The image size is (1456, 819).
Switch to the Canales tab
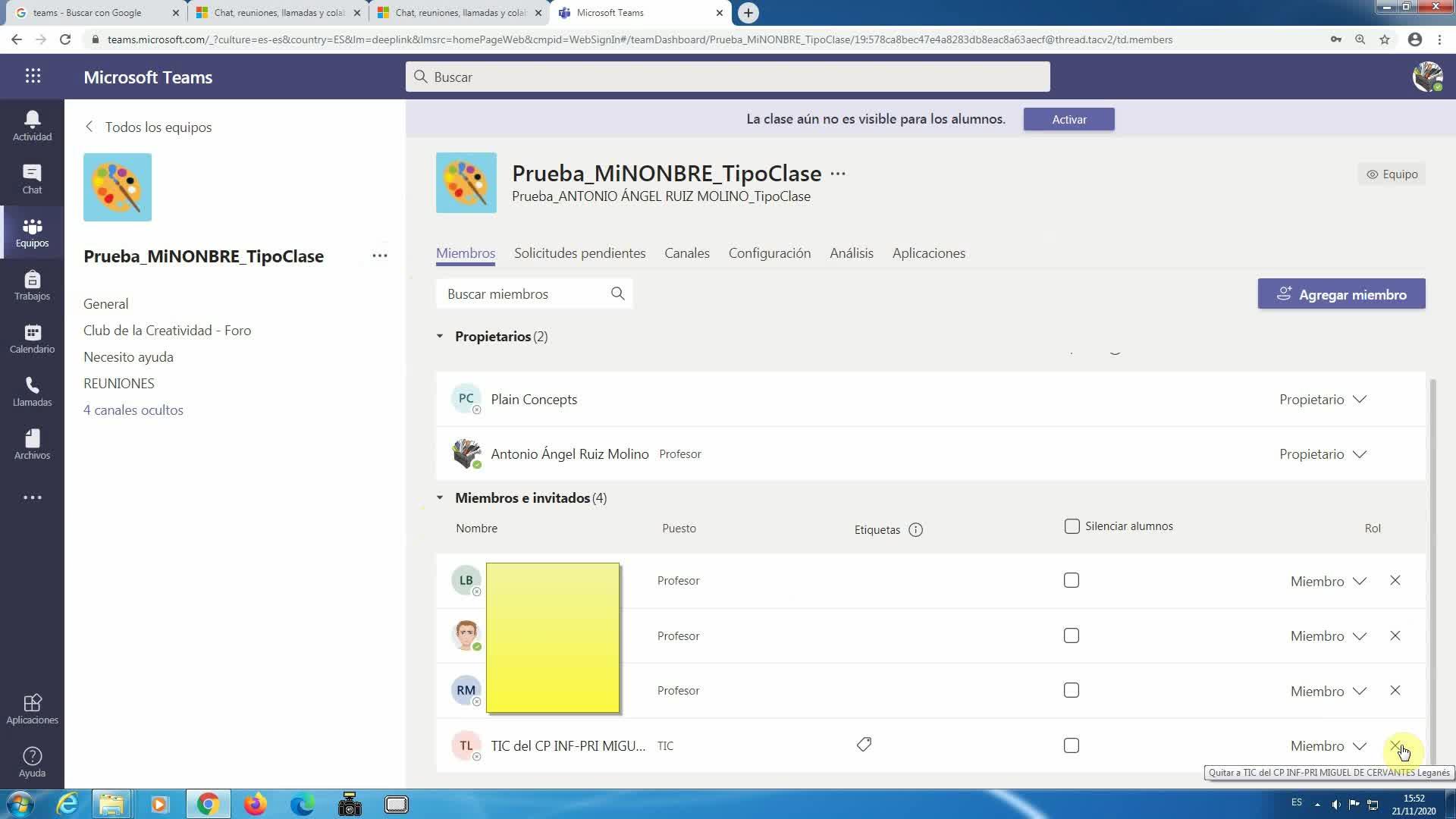pyautogui.click(x=686, y=253)
